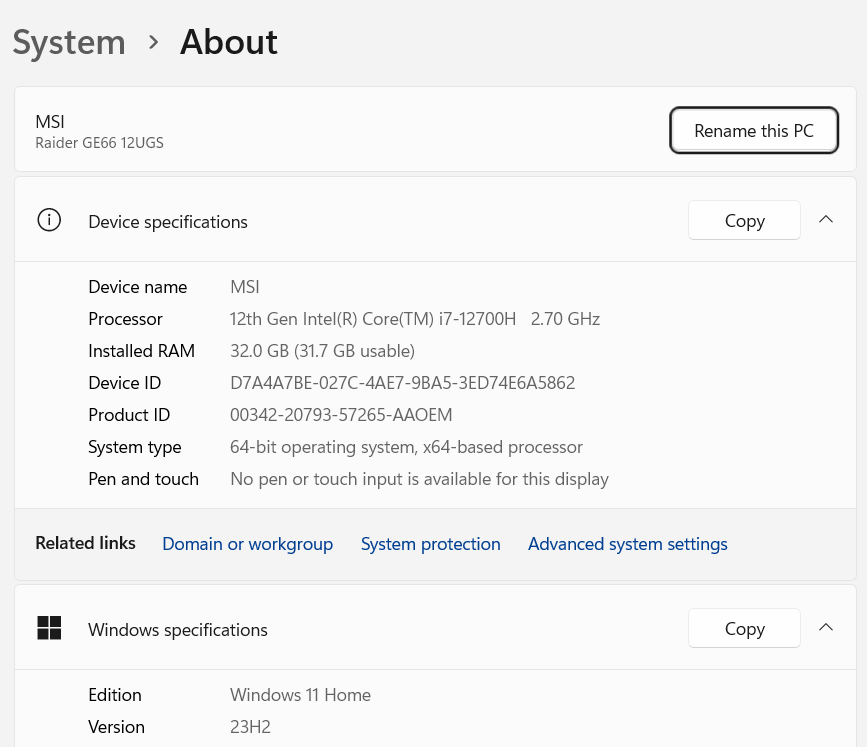
Task: Click the Device ID label
Action: point(124,383)
